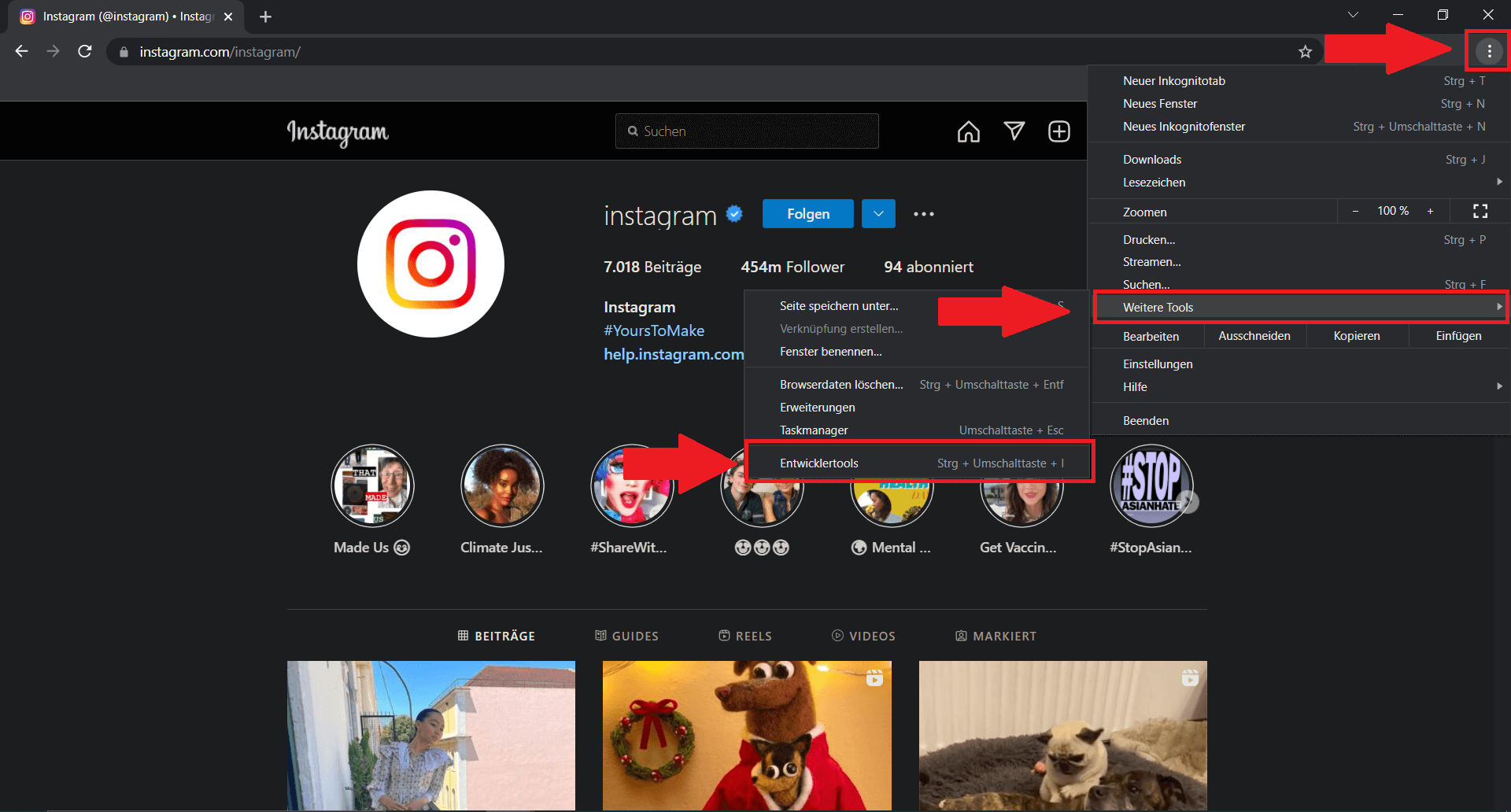This screenshot has height=812, width=1511.
Task: Navigate back with the browser arrow
Action: click(22, 52)
